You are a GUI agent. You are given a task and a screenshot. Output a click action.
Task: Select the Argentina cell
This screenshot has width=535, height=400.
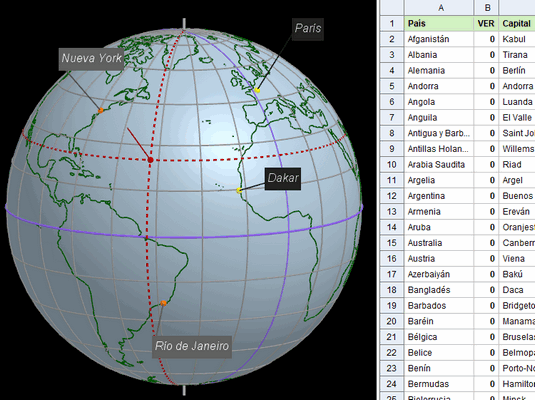439,196
